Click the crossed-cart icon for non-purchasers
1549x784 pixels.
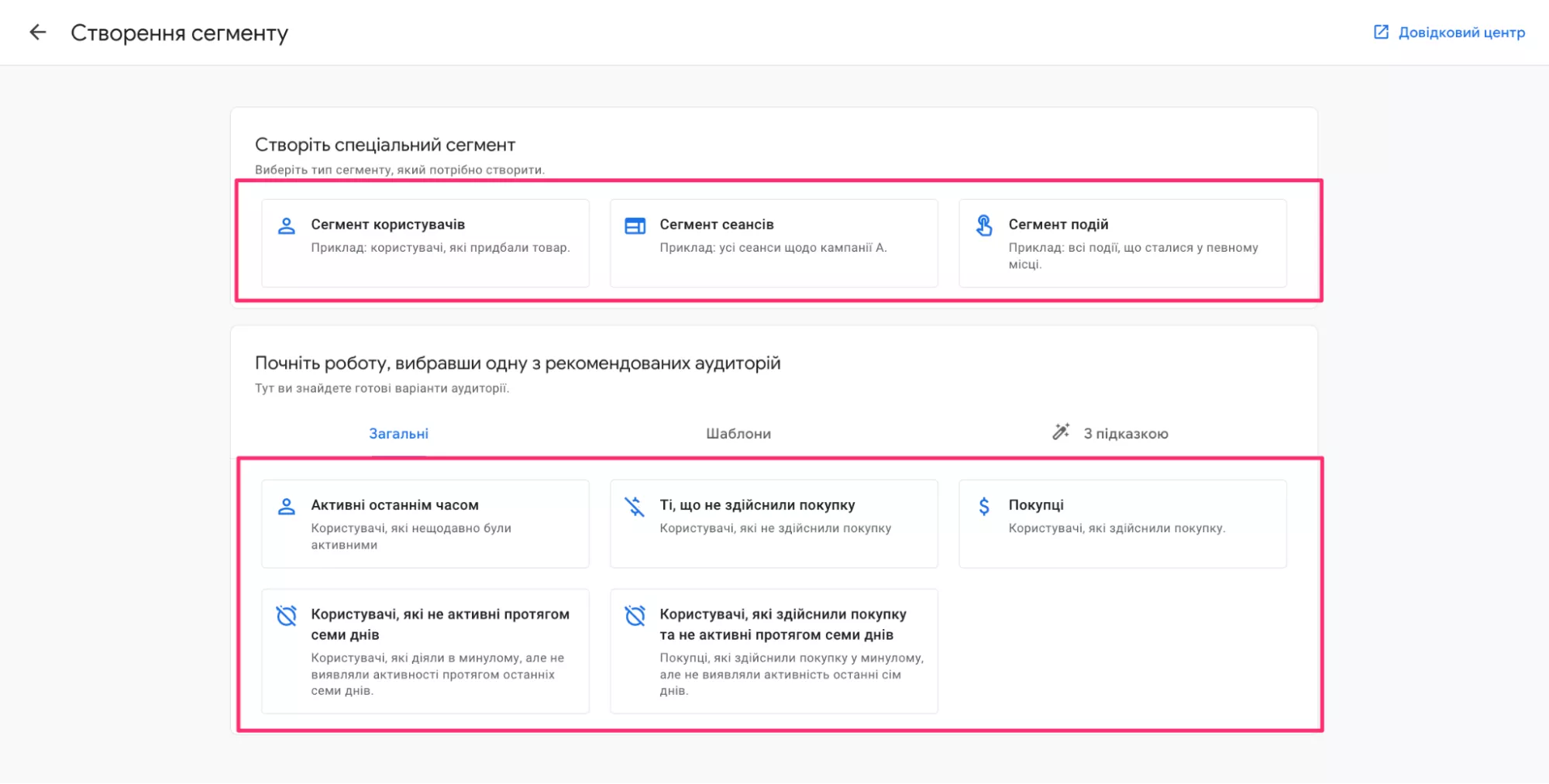[635, 506]
